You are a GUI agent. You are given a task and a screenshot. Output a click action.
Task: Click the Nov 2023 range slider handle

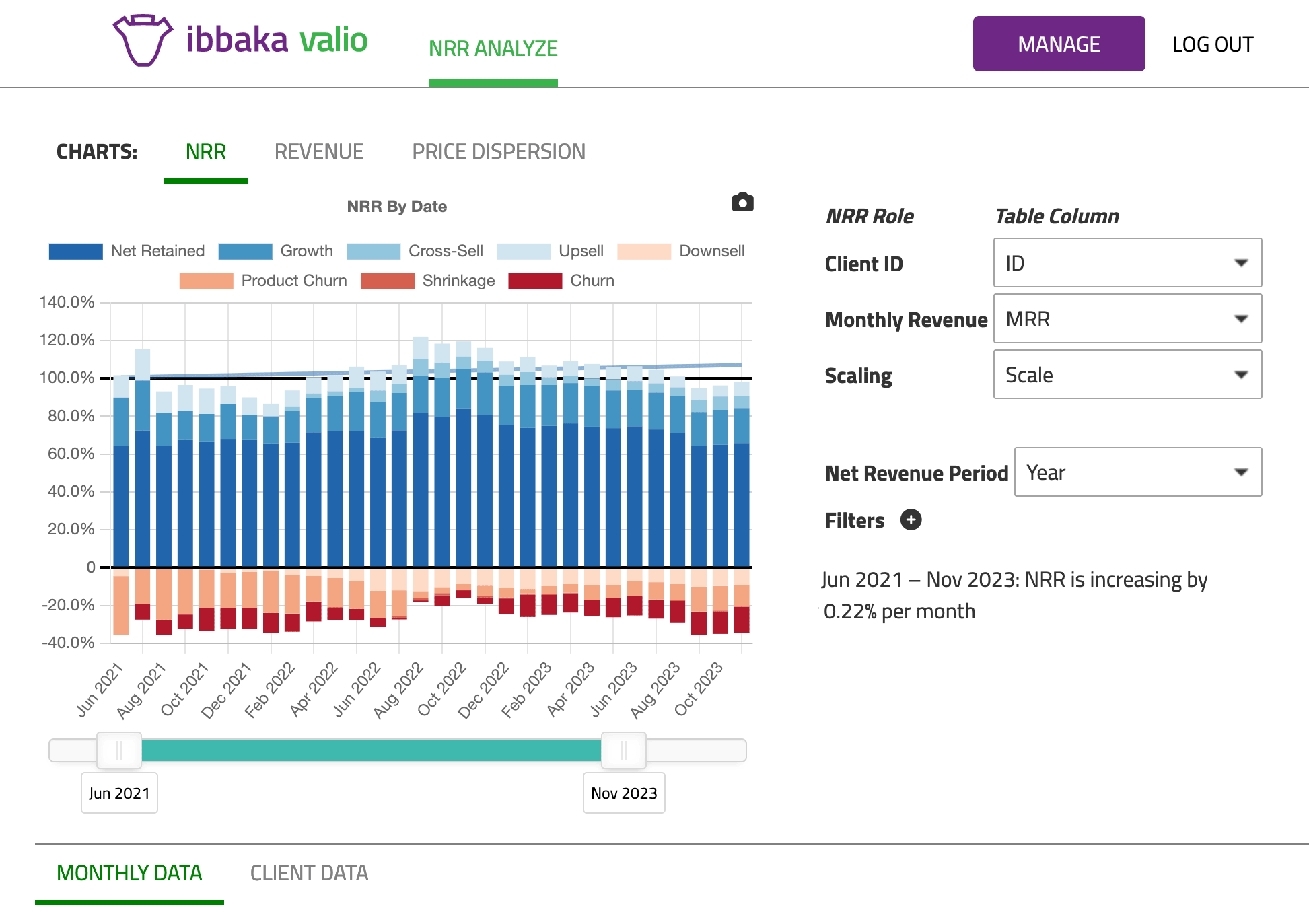[x=623, y=750]
